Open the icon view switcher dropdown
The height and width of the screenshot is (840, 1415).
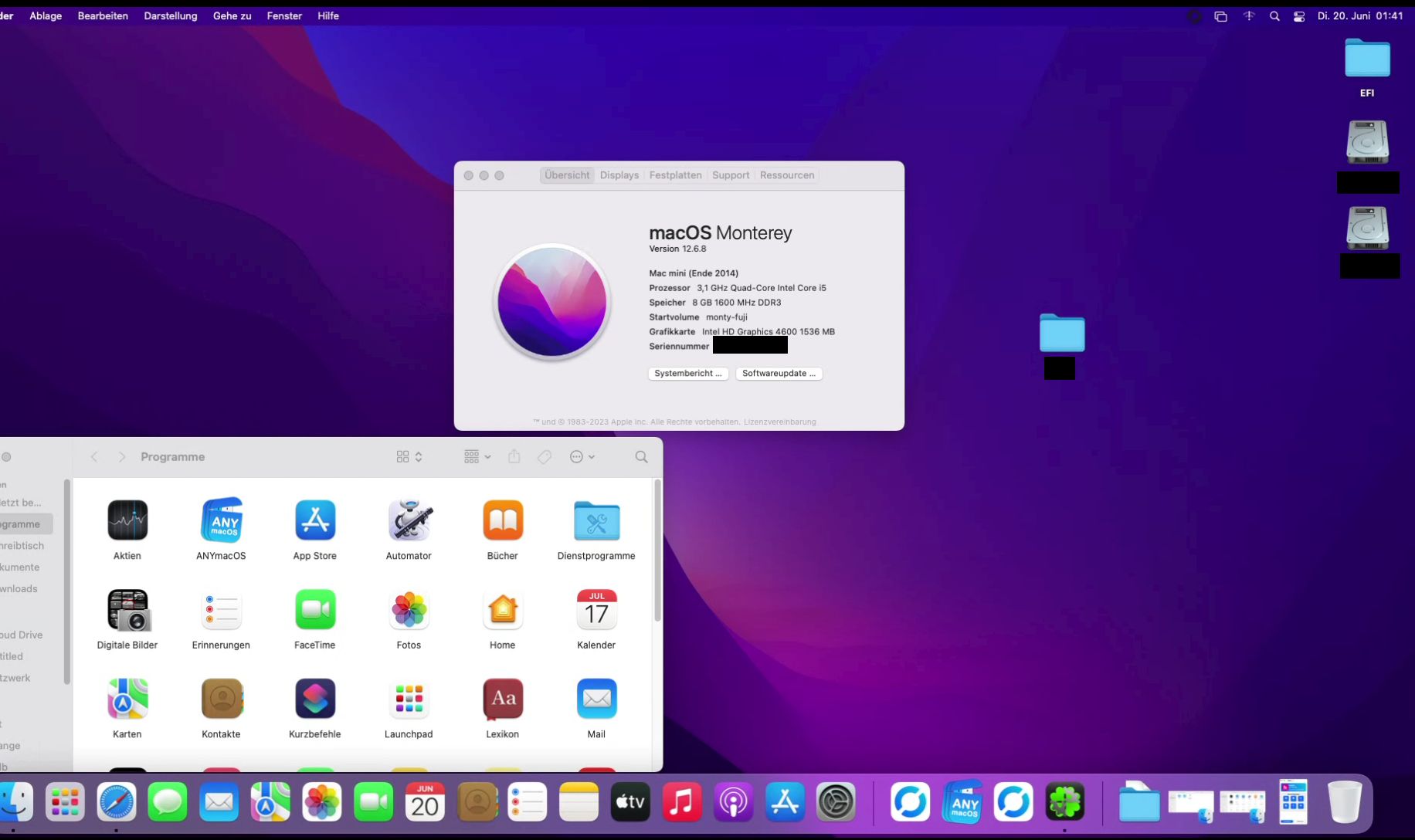(x=409, y=457)
